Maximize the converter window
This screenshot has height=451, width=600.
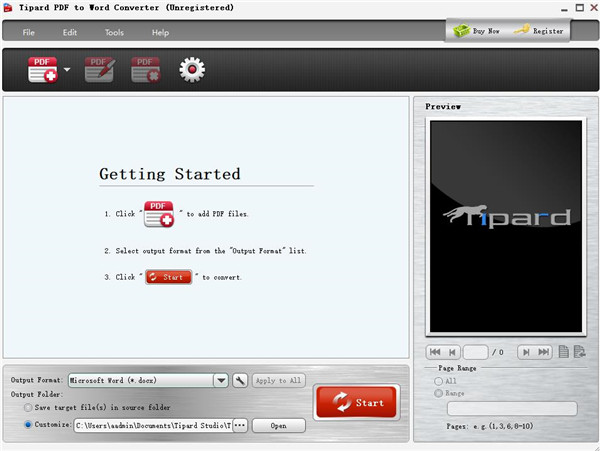[x=580, y=8]
